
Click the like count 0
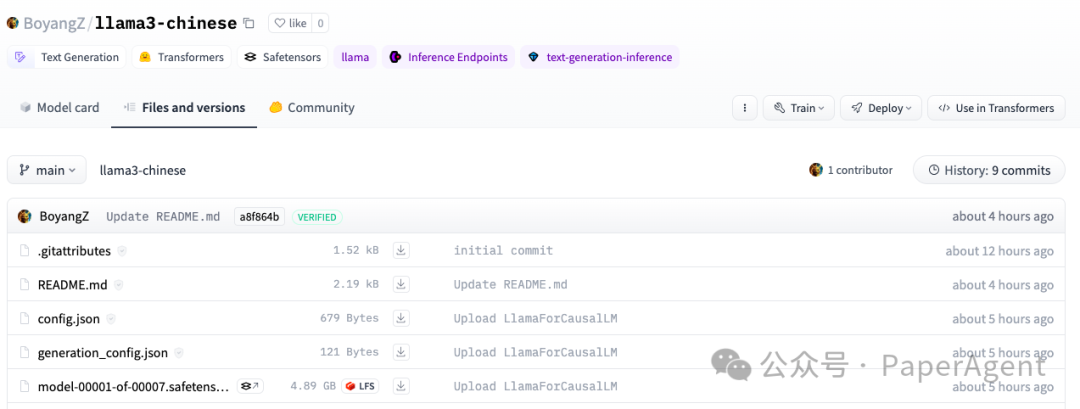(320, 23)
